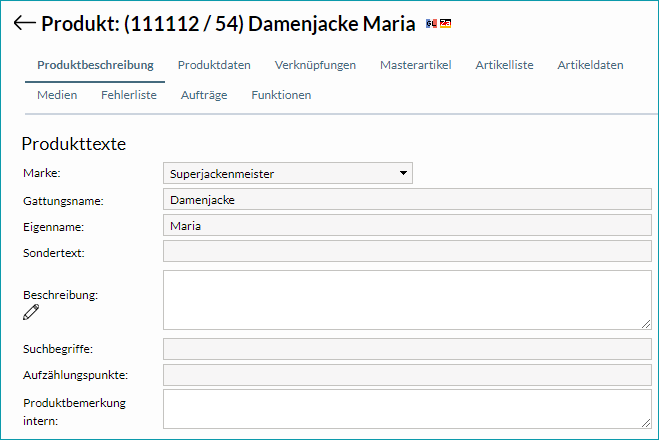
Task: Open the Beschreibung pencil editor icon
Action: 31,312
